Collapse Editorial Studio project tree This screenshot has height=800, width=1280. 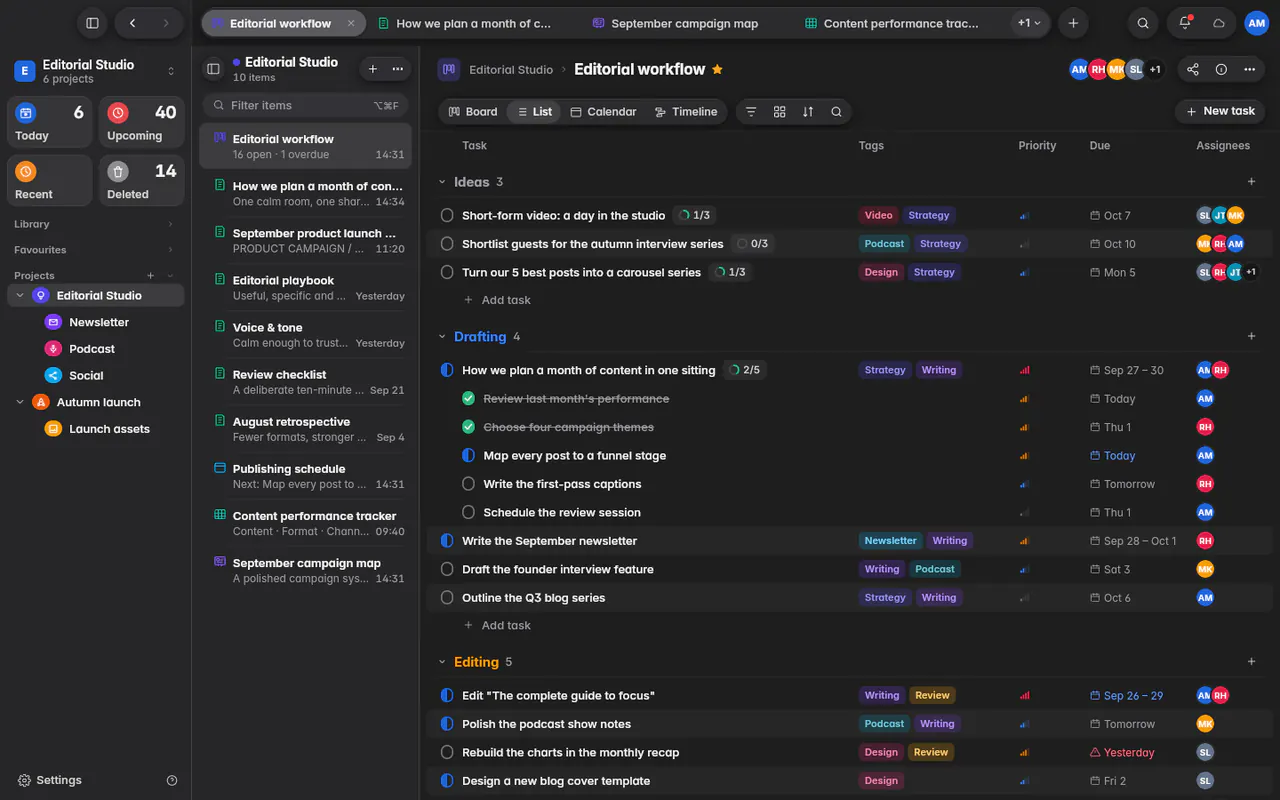(20, 295)
